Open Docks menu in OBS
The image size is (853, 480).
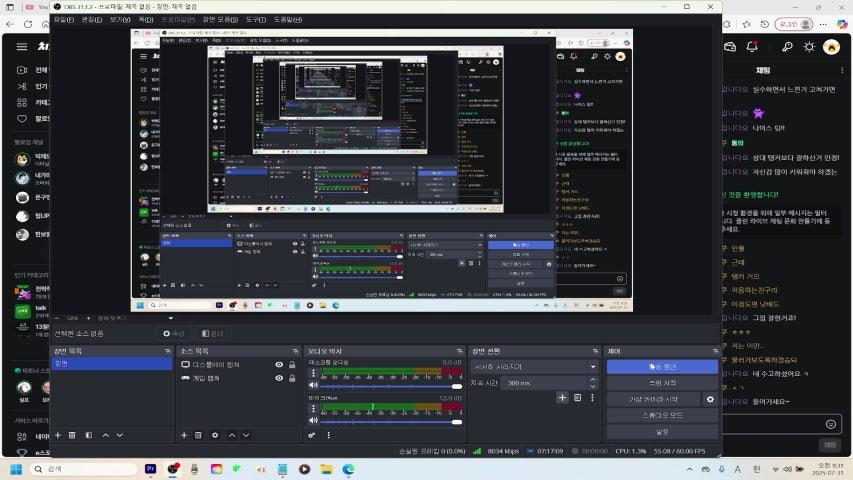[x=145, y=20]
